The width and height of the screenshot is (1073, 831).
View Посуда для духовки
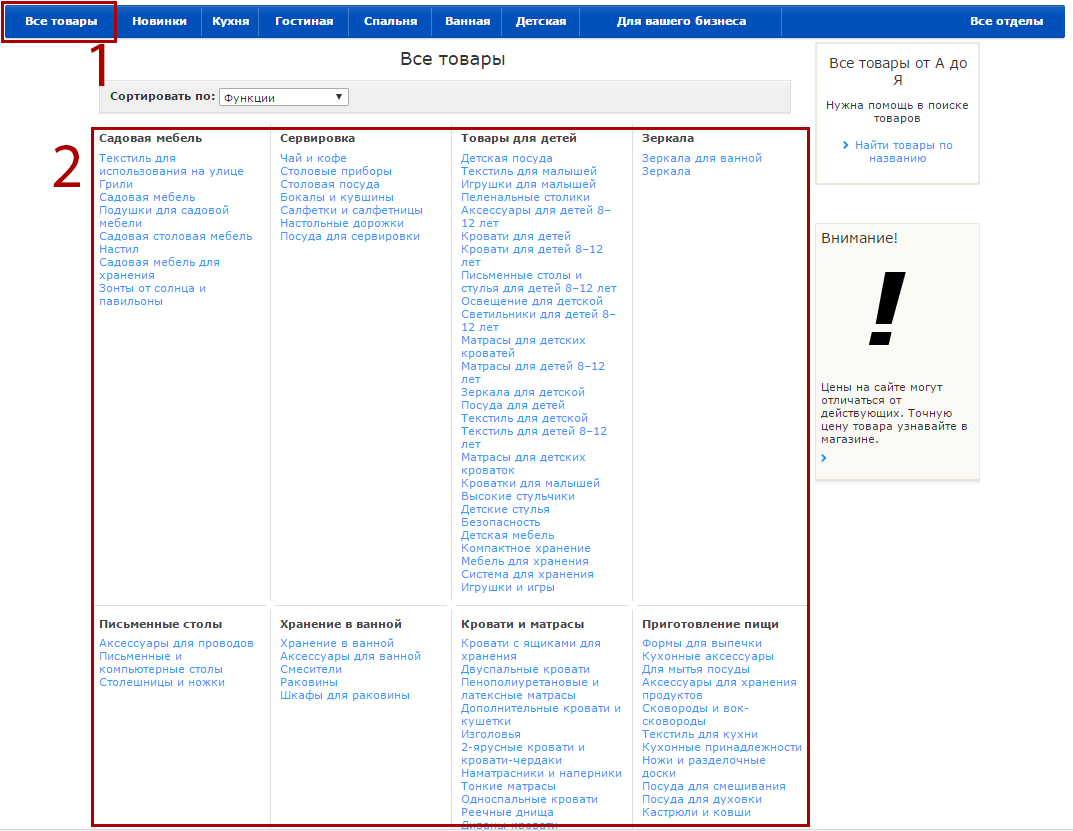[x=701, y=800]
